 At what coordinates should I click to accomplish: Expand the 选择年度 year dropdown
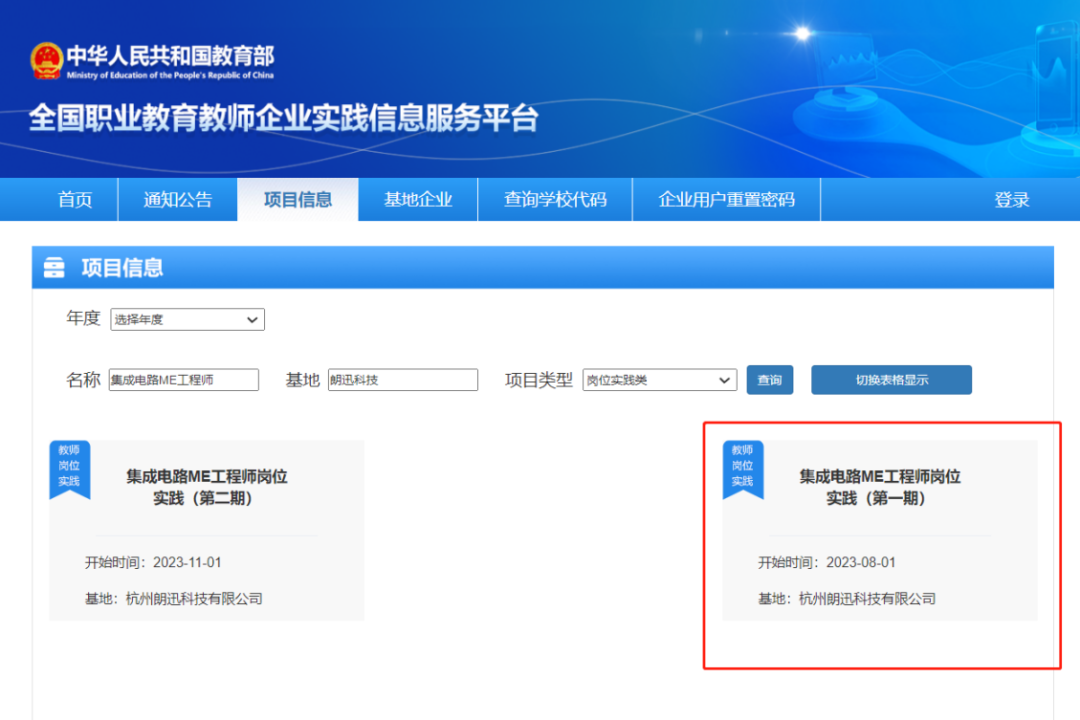pyautogui.click(x=187, y=320)
